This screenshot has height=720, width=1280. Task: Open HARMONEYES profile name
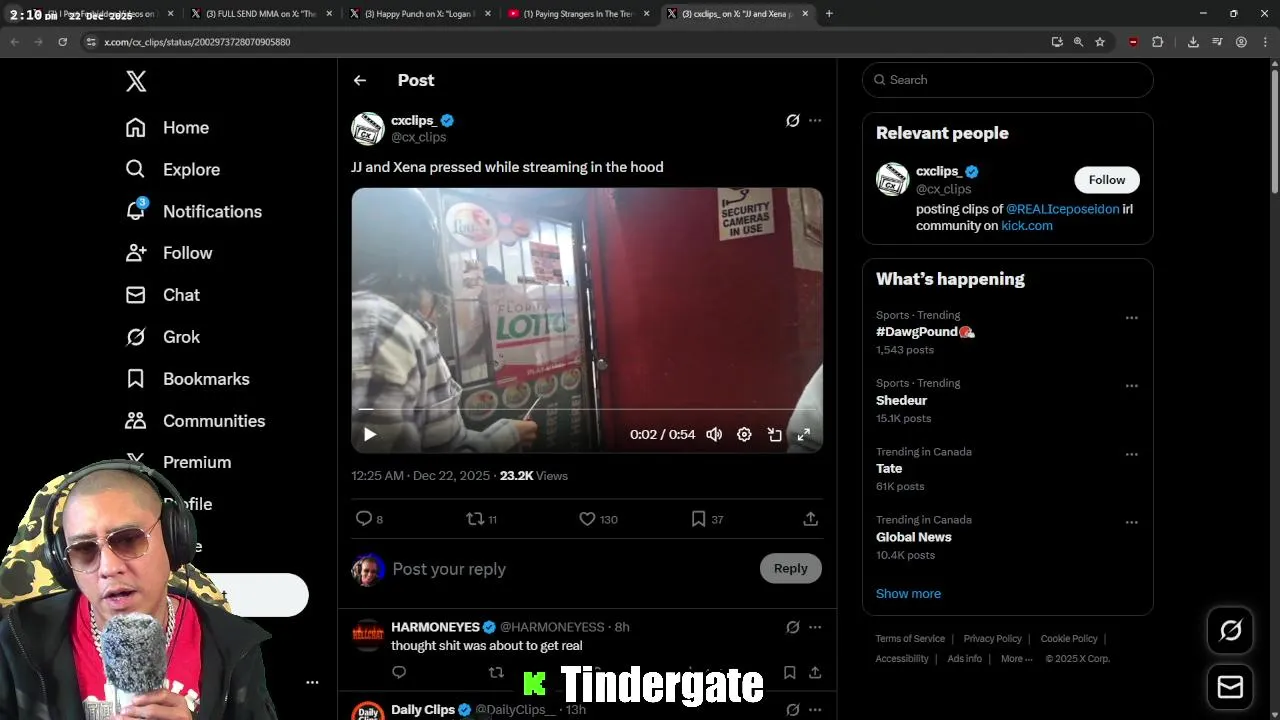(435, 627)
